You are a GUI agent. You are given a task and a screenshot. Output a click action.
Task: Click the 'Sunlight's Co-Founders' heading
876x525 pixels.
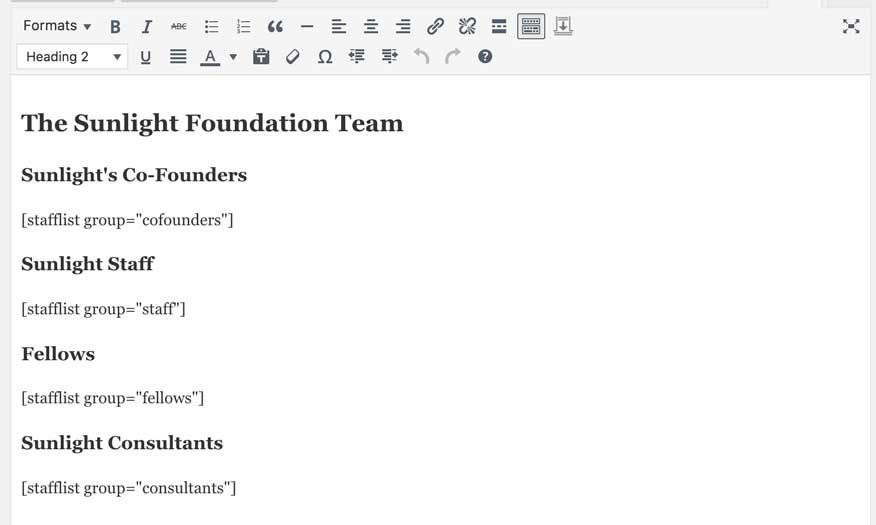coord(134,175)
